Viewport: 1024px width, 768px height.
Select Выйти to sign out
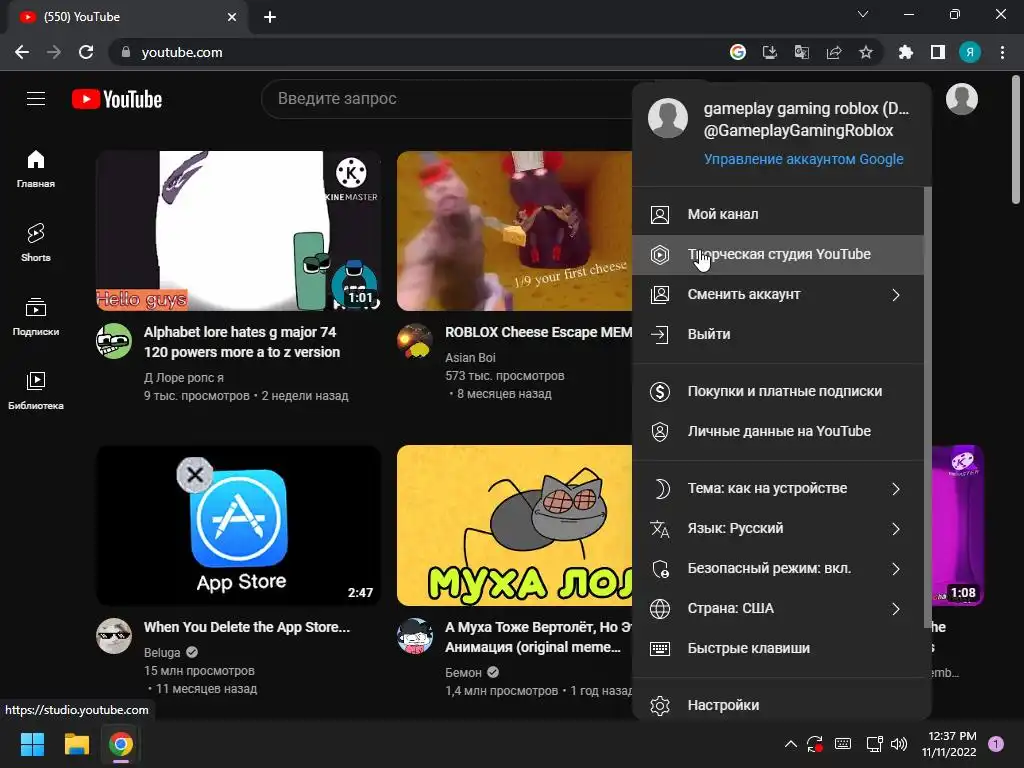point(778,334)
